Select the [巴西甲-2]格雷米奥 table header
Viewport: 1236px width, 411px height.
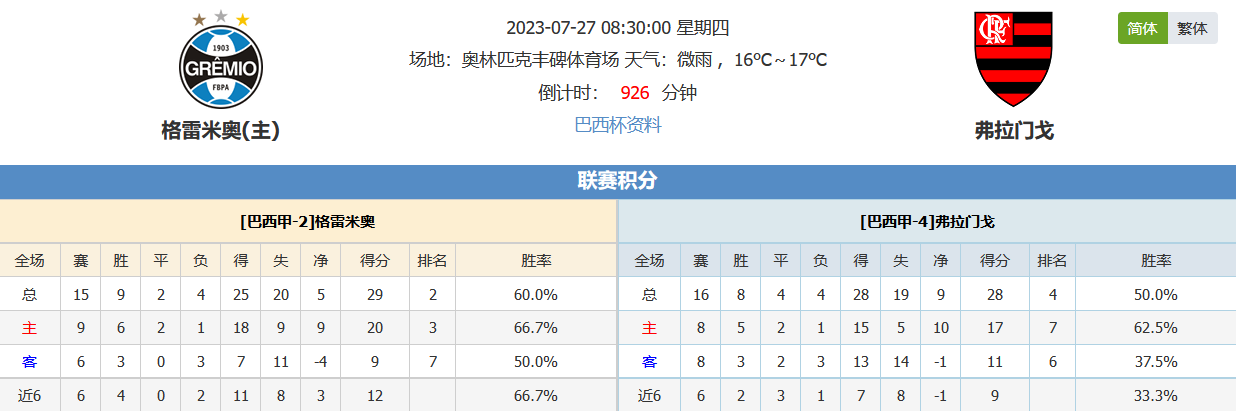coord(308,221)
